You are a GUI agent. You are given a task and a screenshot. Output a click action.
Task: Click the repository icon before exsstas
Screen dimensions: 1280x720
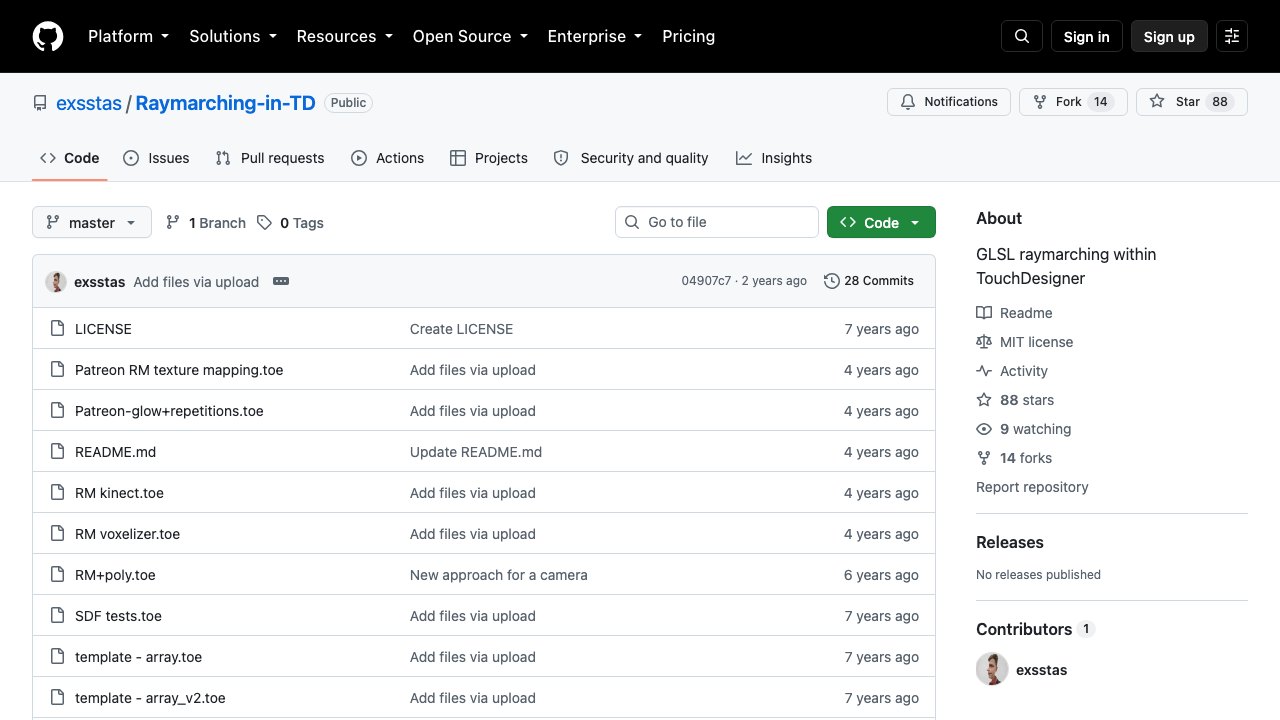click(40, 103)
